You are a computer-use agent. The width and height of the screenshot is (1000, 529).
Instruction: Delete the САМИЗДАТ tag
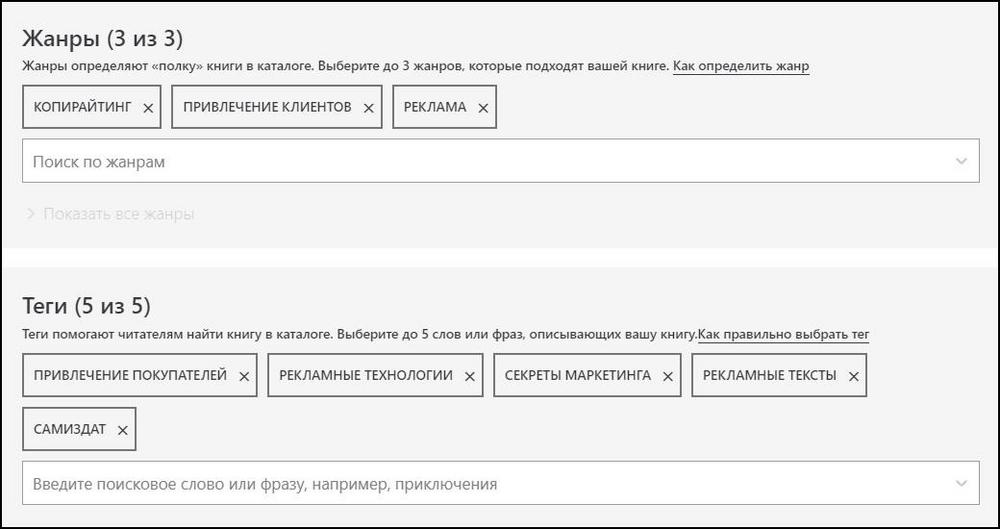[x=122, y=430]
